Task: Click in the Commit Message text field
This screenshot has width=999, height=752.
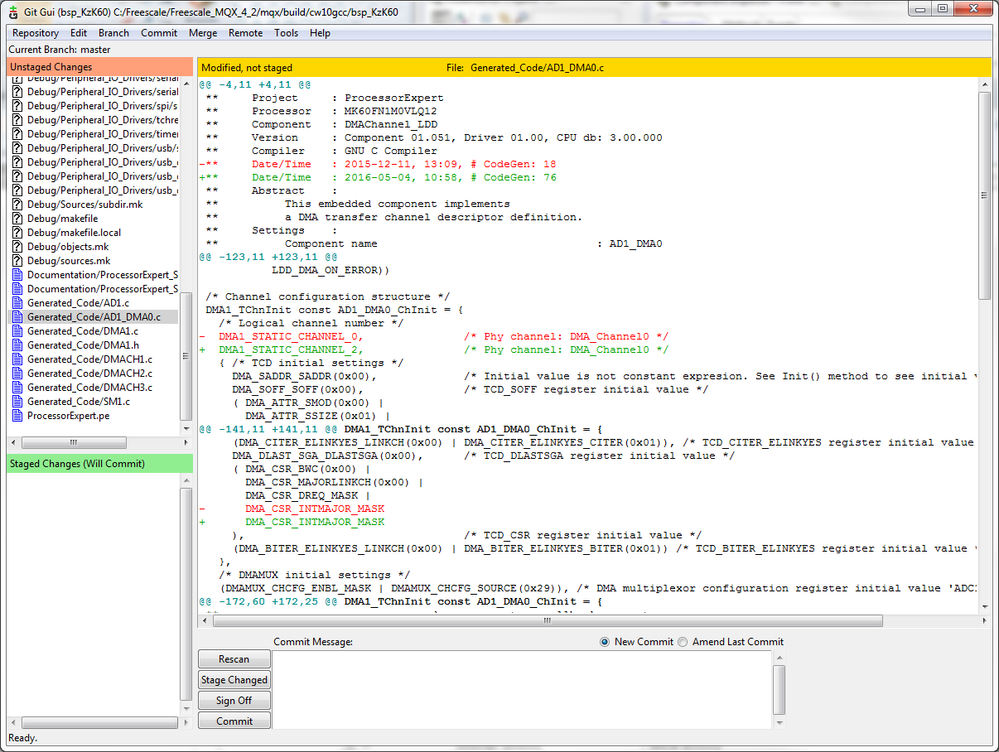Action: click(522, 689)
